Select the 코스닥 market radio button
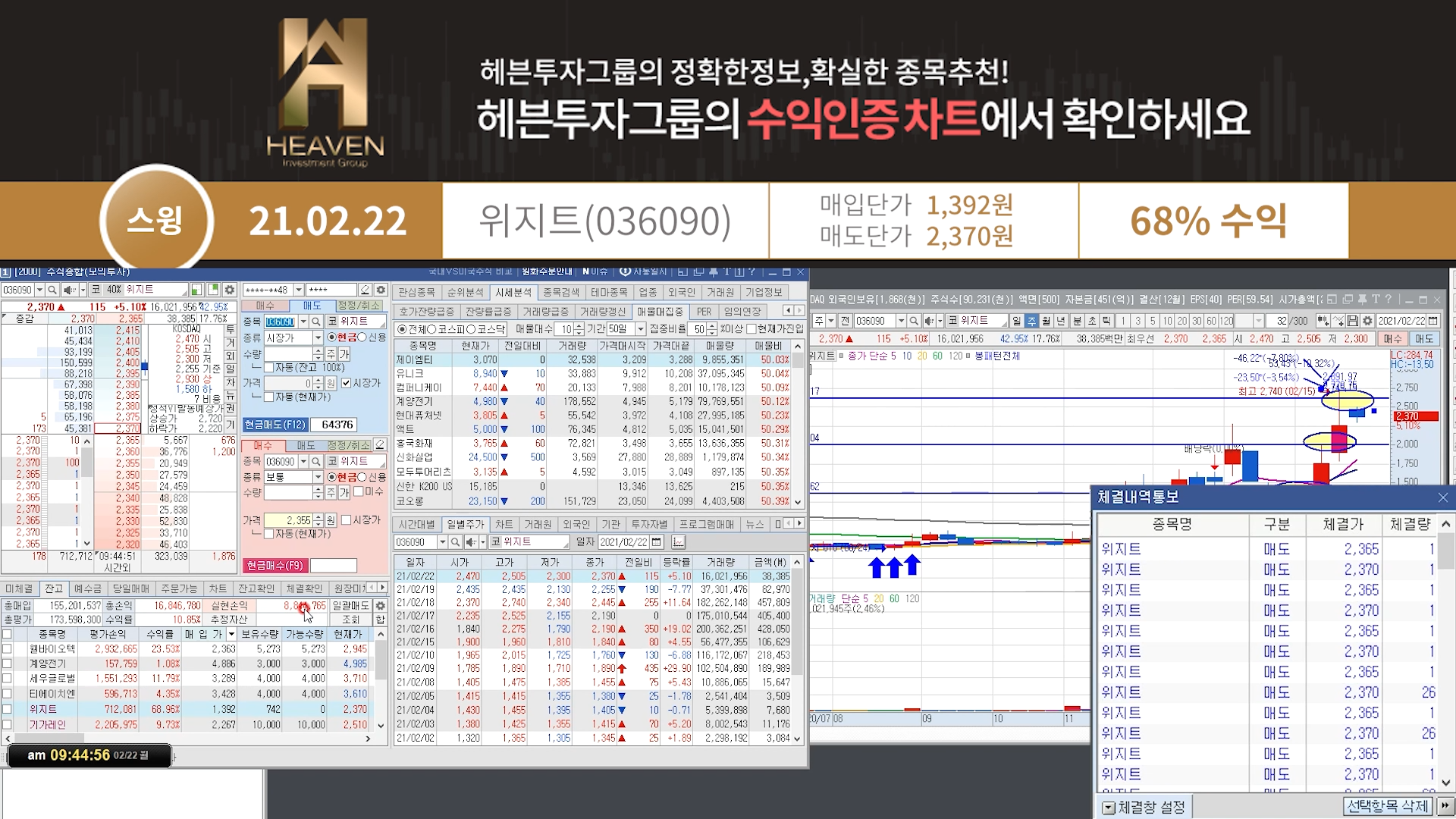 pos(471,329)
